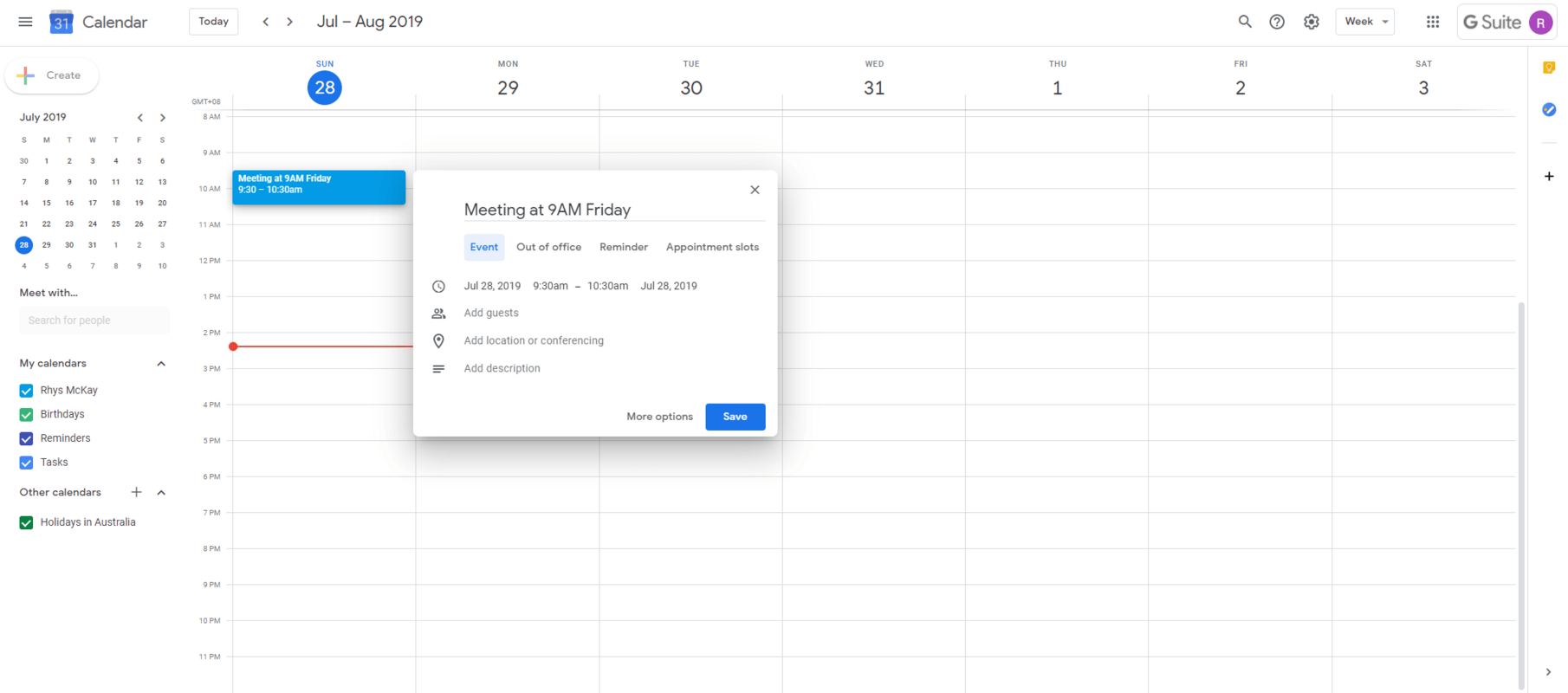
Task: Toggle Holidays in Australia checkbox
Action: point(26,522)
